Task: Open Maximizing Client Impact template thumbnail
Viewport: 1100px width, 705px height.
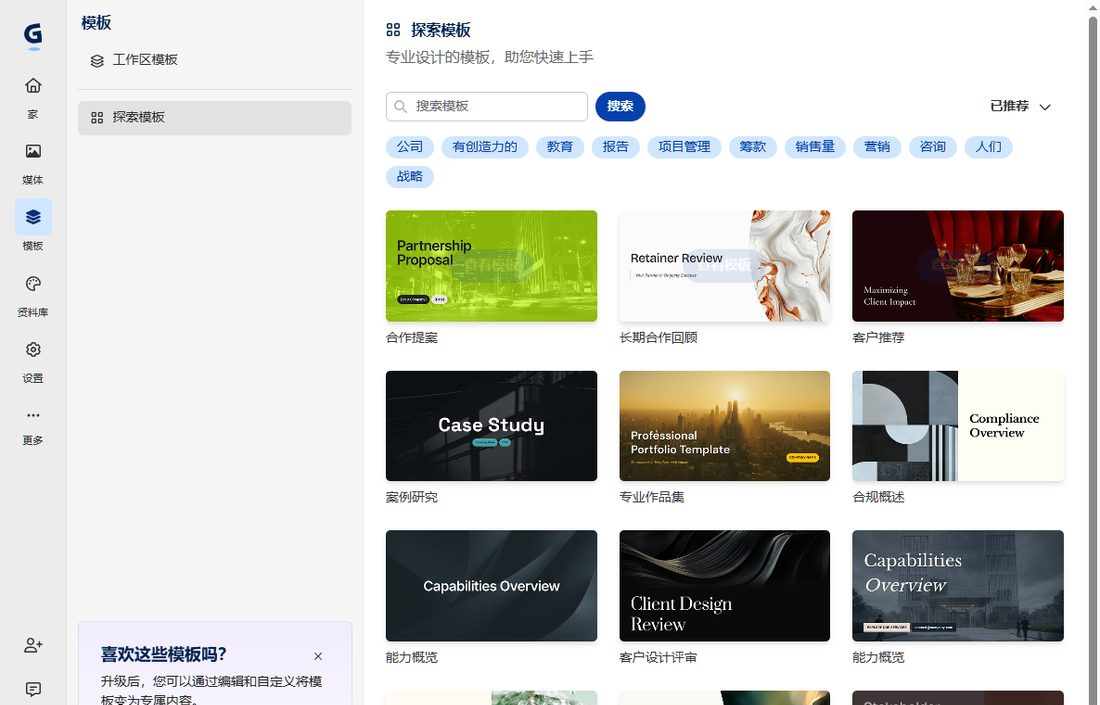Action: point(958,266)
